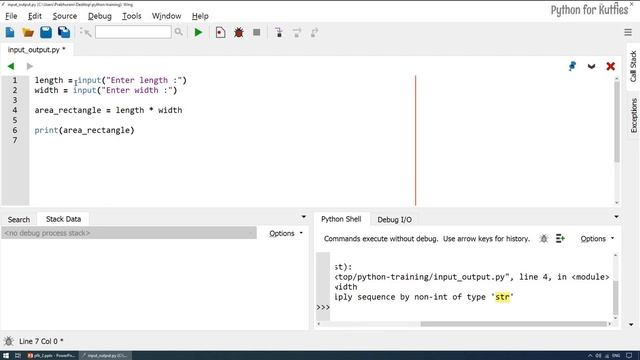
Task: Open a file using the folder icon
Action: (x=28, y=32)
